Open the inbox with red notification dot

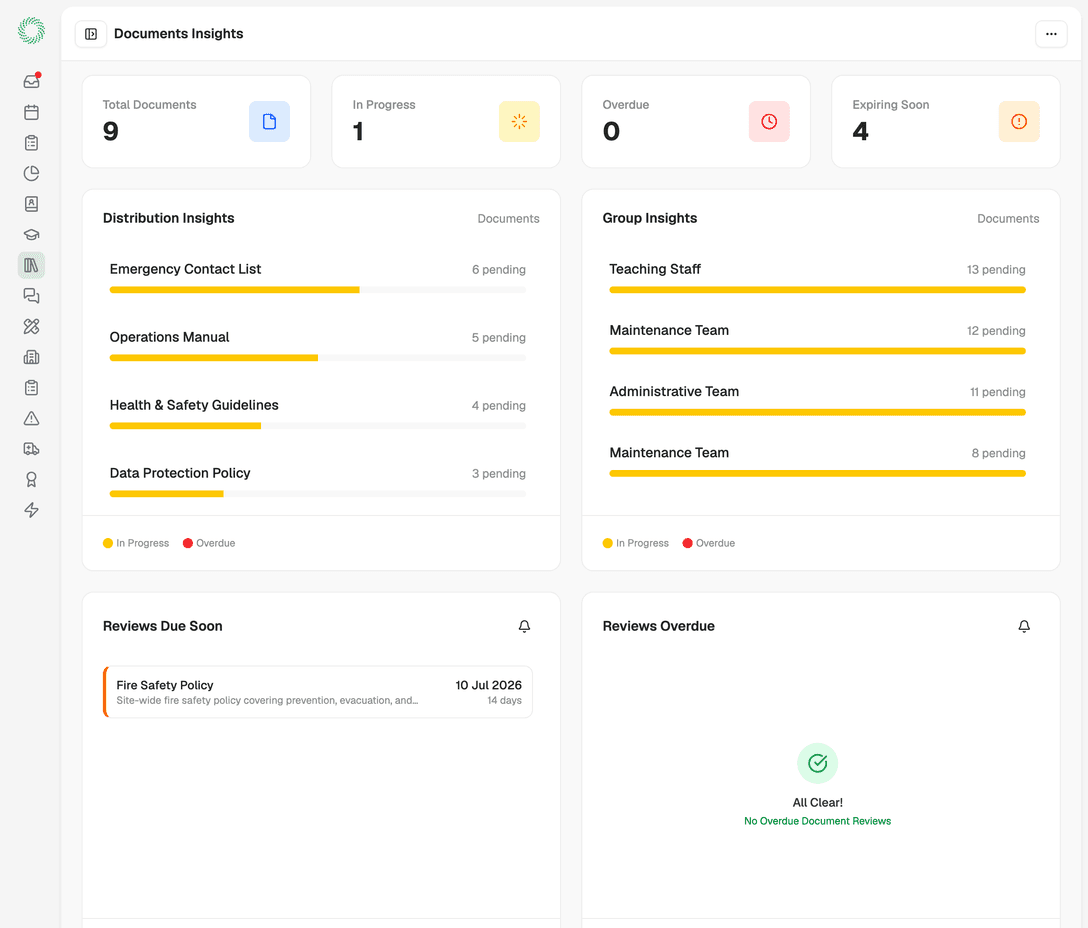pyautogui.click(x=31, y=81)
